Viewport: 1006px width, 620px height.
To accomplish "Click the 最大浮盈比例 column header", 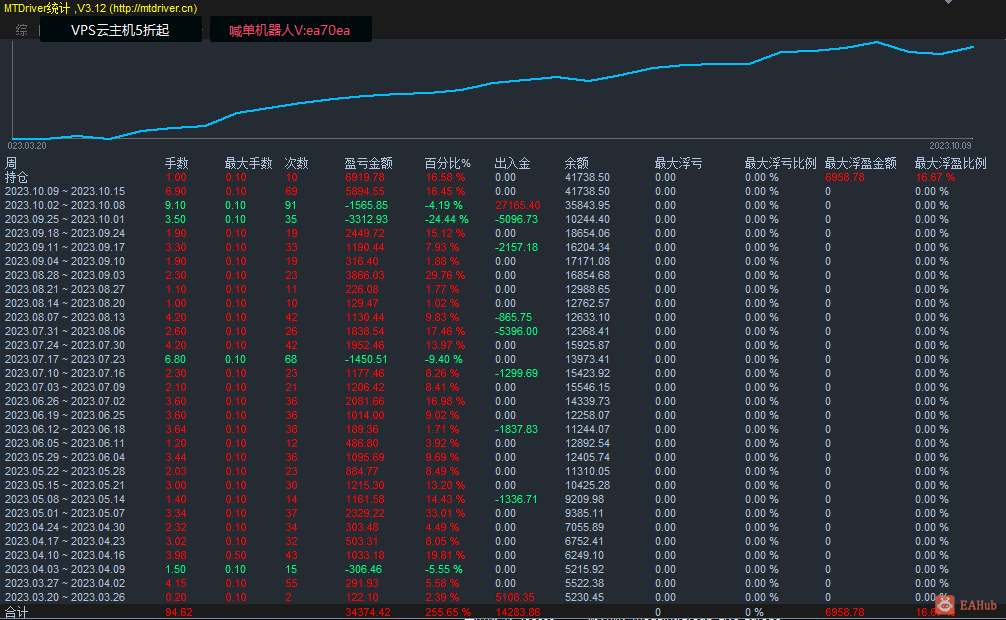I will 950,163.
